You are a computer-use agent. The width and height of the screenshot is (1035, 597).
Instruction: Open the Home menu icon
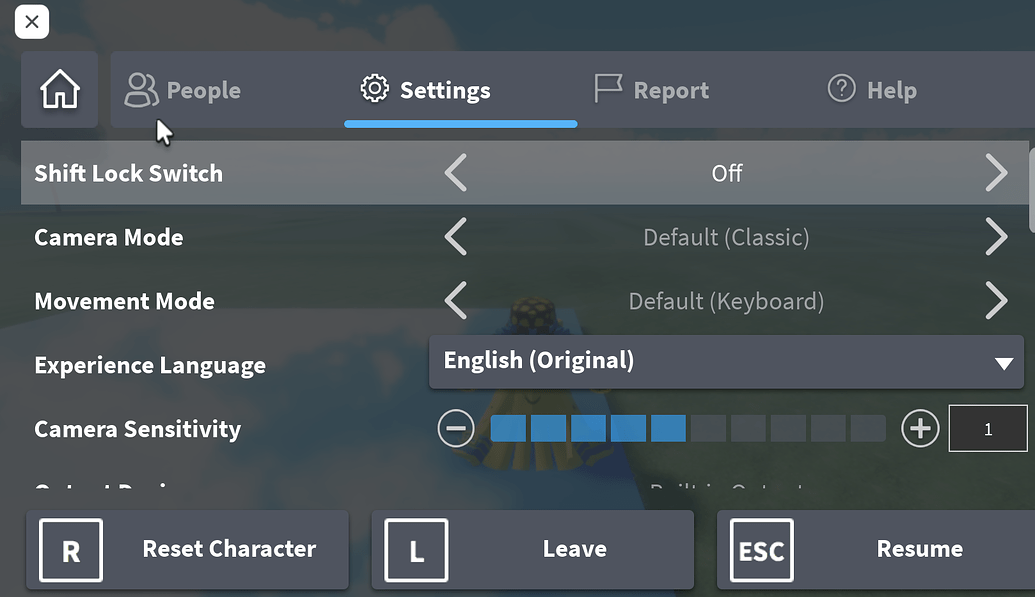click(x=59, y=90)
